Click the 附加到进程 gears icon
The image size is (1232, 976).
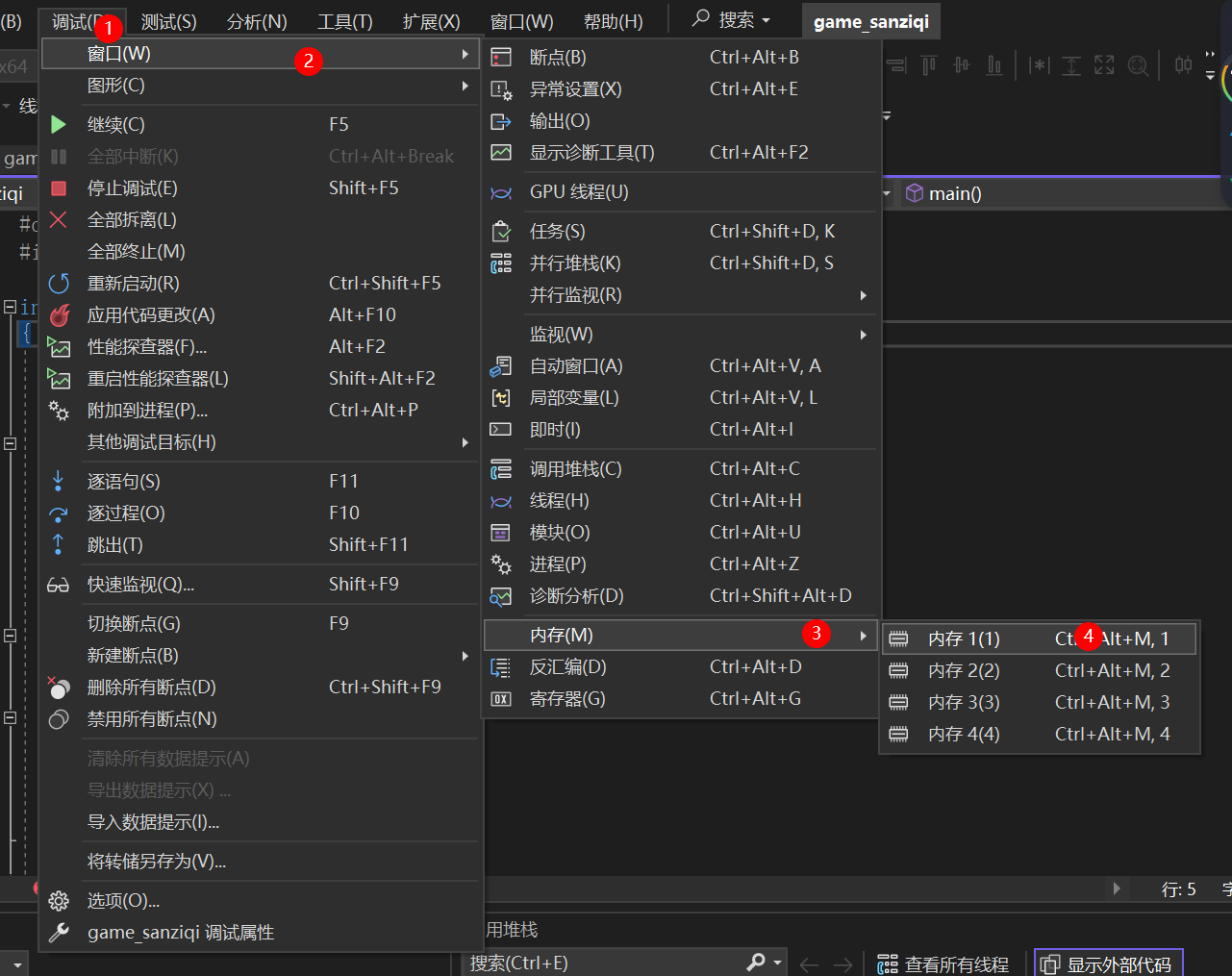tap(59, 411)
